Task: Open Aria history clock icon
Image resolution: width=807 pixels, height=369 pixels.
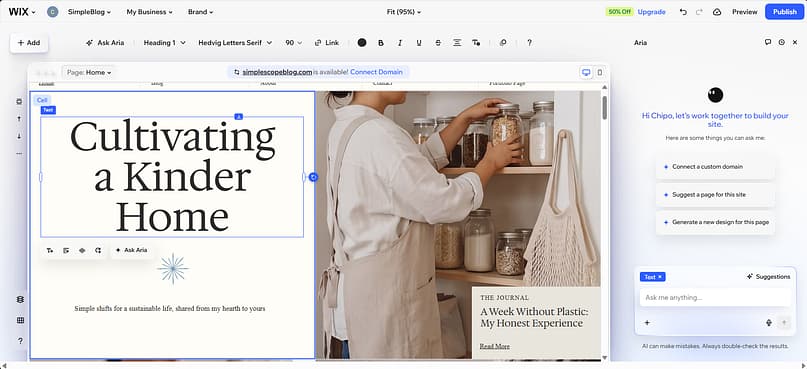Action: (781, 42)
